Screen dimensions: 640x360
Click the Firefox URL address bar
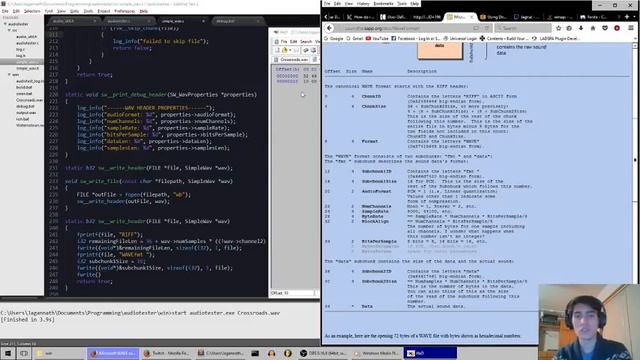[x=412, y=28]
